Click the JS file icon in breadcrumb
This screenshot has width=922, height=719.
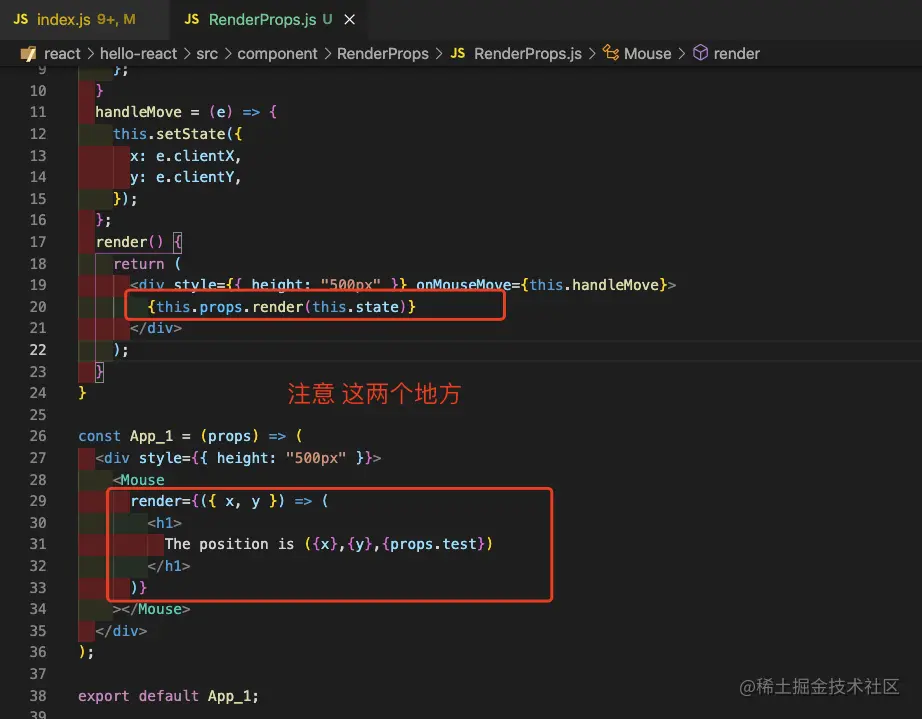click(457, 53)
